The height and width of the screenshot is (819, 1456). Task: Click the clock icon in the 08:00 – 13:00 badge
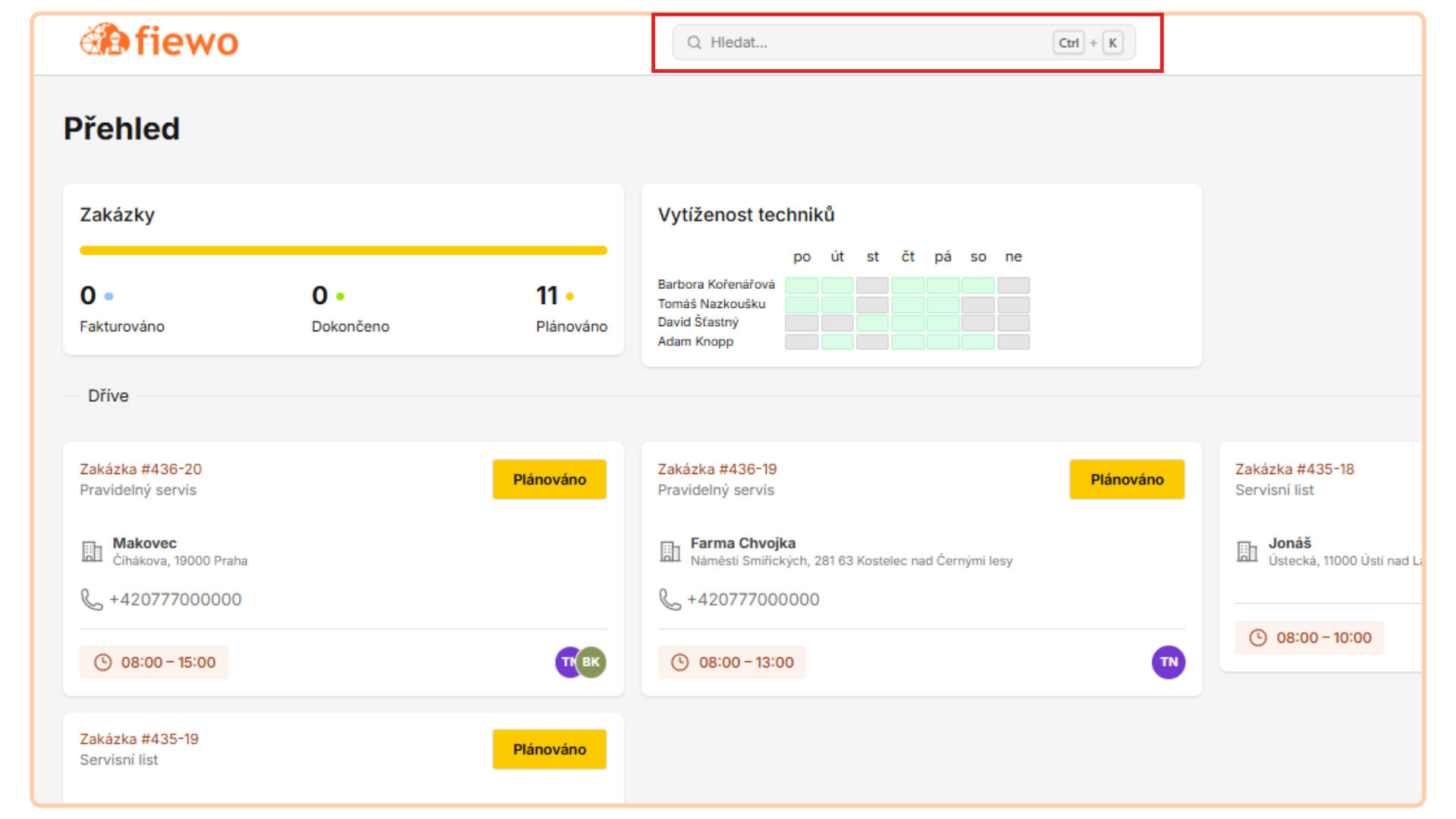tap(680, 662)
